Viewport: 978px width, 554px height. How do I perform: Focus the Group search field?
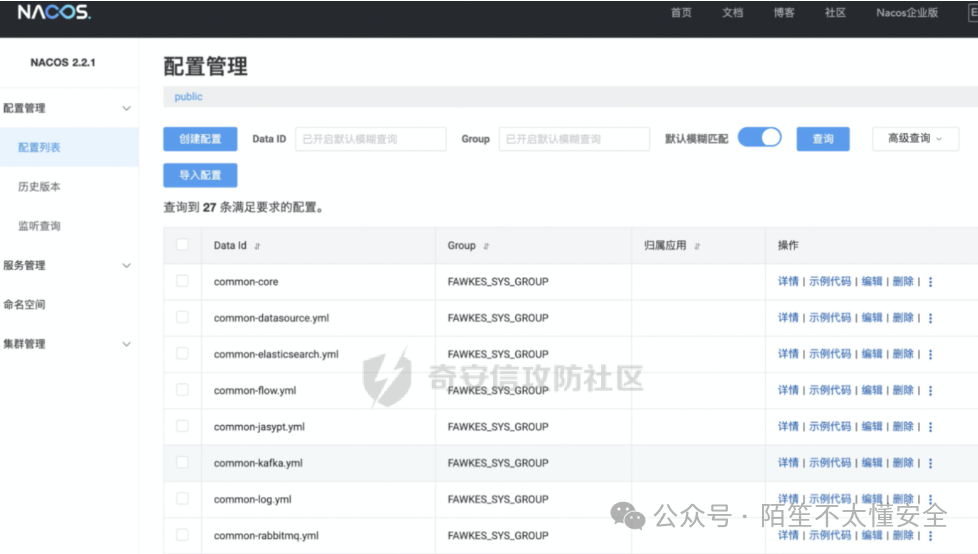pos(574,138)
